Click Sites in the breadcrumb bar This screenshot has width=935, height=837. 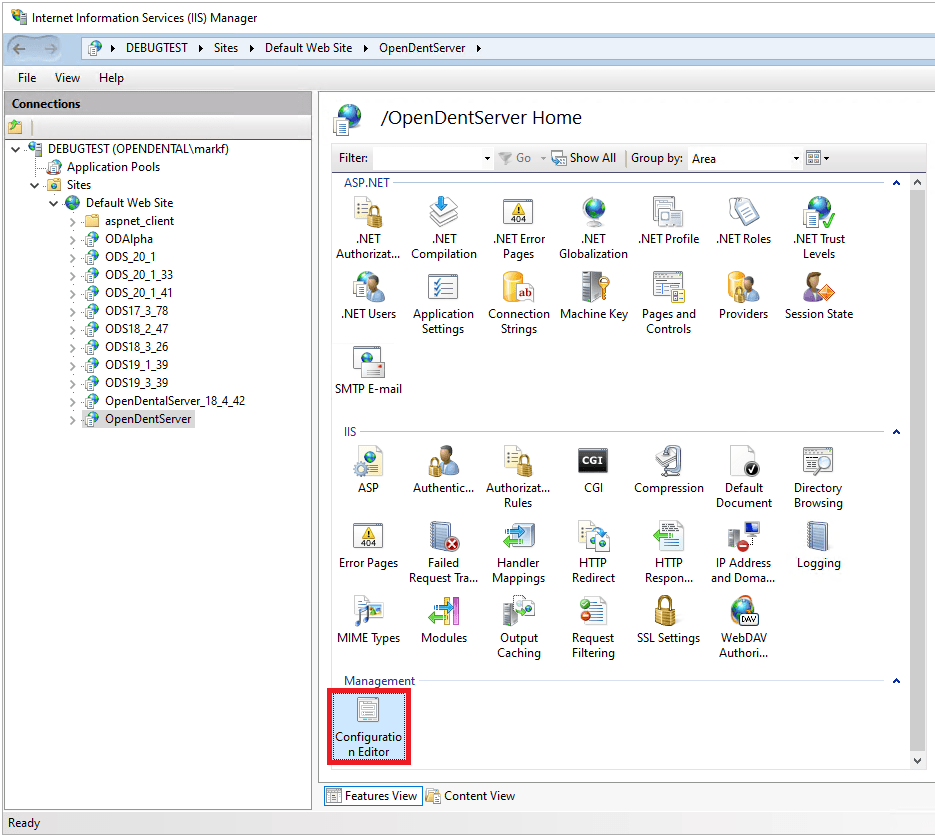(226, 46)
